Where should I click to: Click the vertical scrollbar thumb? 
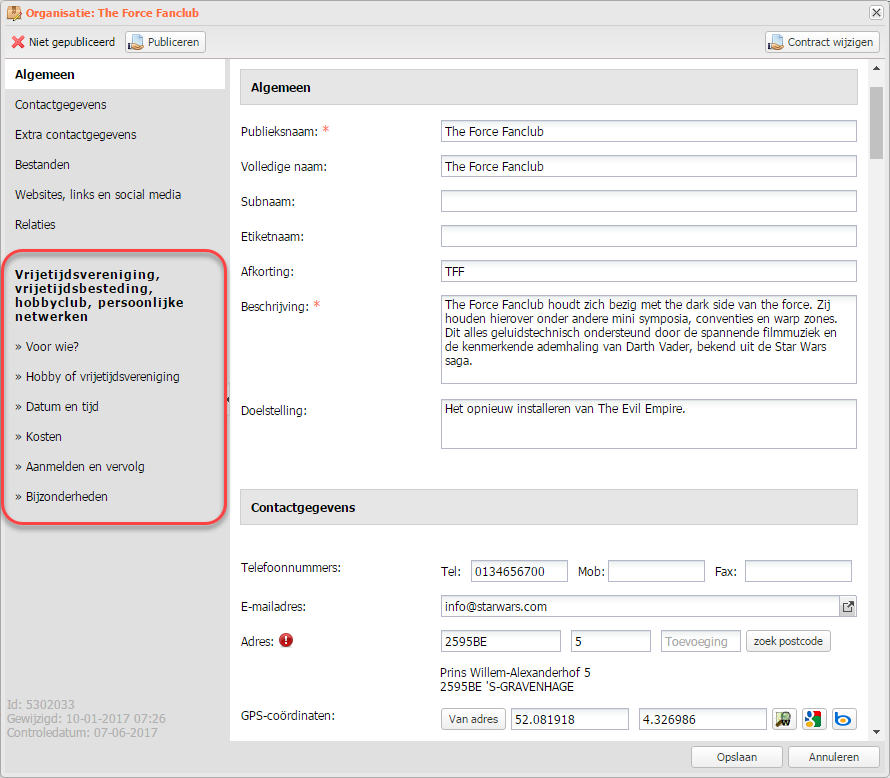pos(876,123)
